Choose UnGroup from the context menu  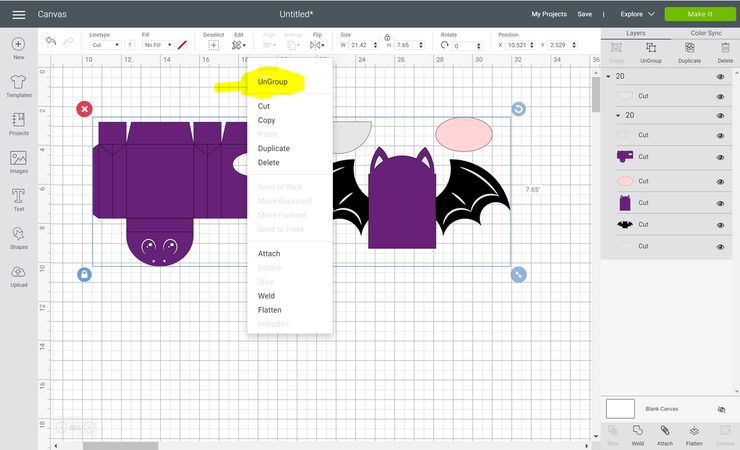tap(272, 81)
